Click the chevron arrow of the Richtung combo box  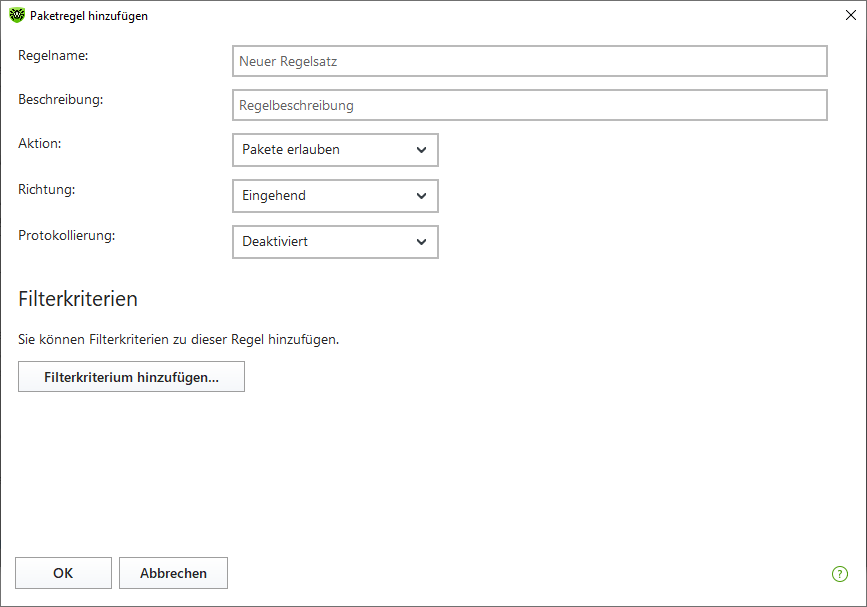pos(421,196)
